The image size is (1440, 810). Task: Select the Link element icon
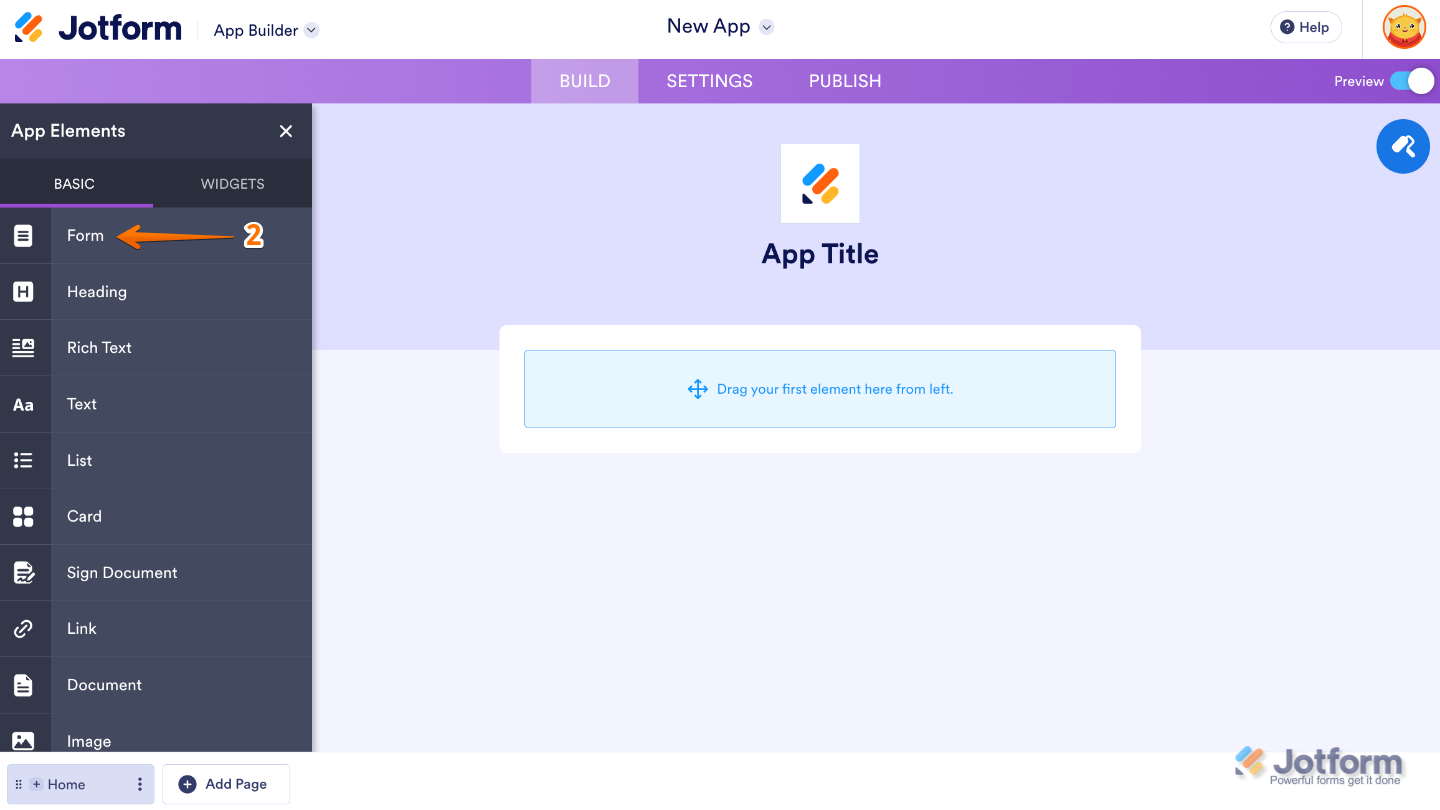point(24,628)
